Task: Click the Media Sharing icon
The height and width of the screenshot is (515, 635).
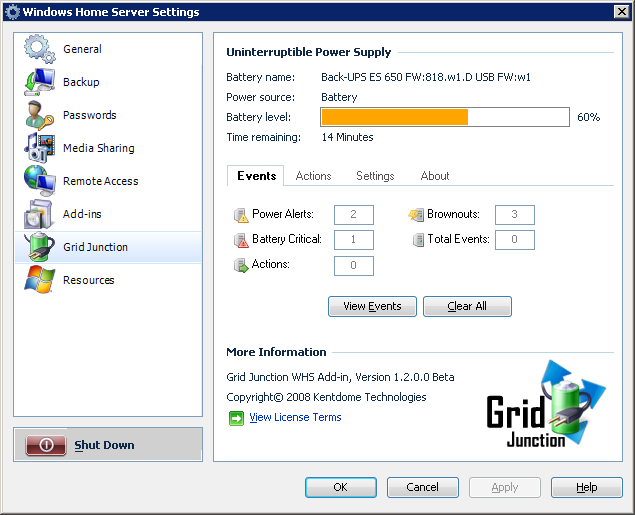Action: click(x=39, y=148)
